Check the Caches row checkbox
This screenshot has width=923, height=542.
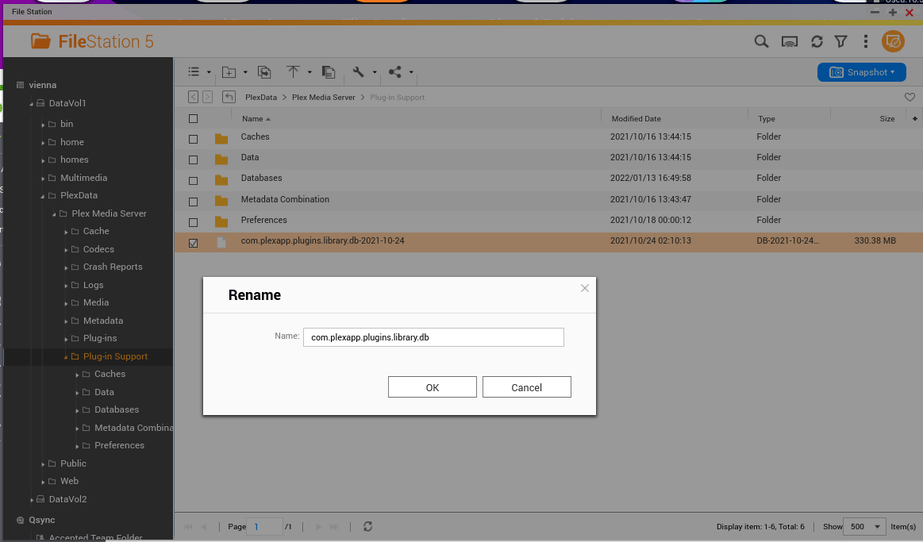point(193,139)
